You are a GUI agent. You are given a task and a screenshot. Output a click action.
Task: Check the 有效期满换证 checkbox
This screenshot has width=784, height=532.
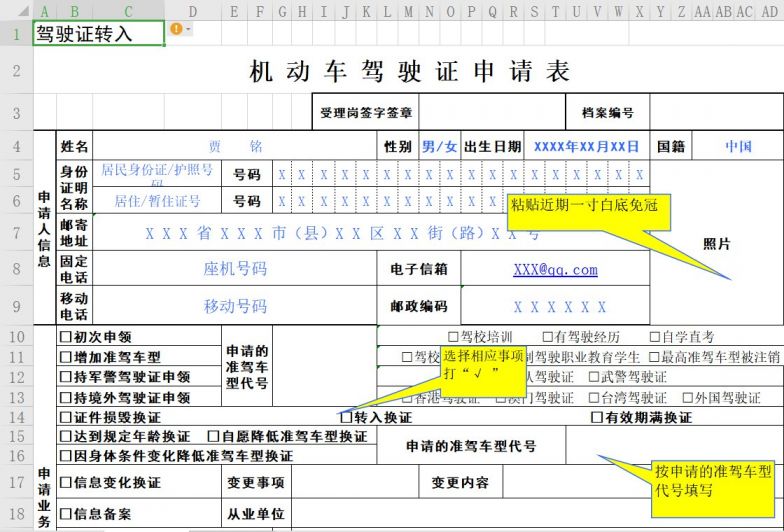596,417
